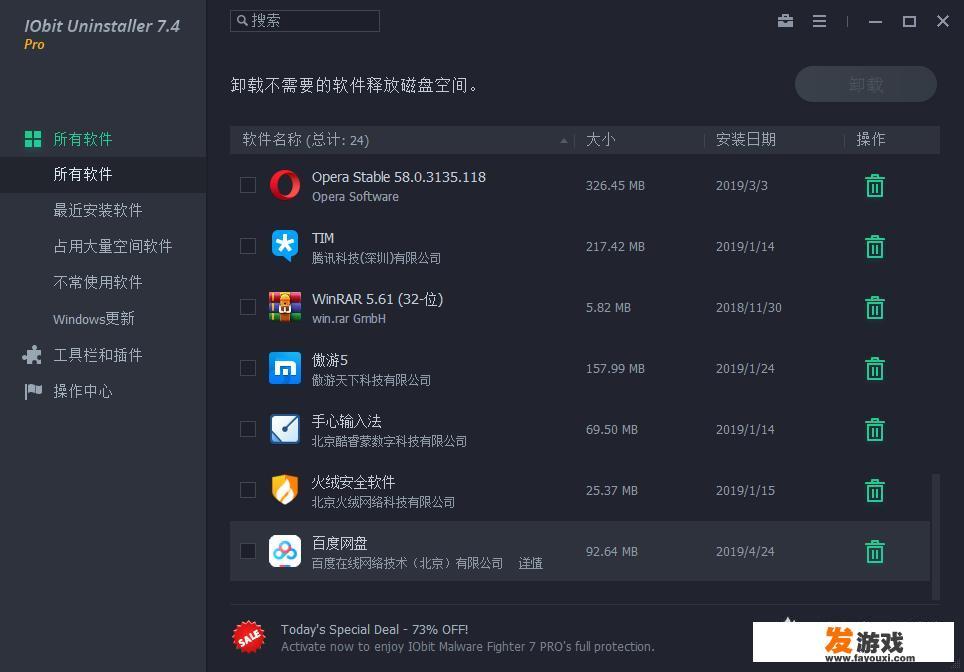Click the trash icon for WinRAR 5.61

point(874,307)
